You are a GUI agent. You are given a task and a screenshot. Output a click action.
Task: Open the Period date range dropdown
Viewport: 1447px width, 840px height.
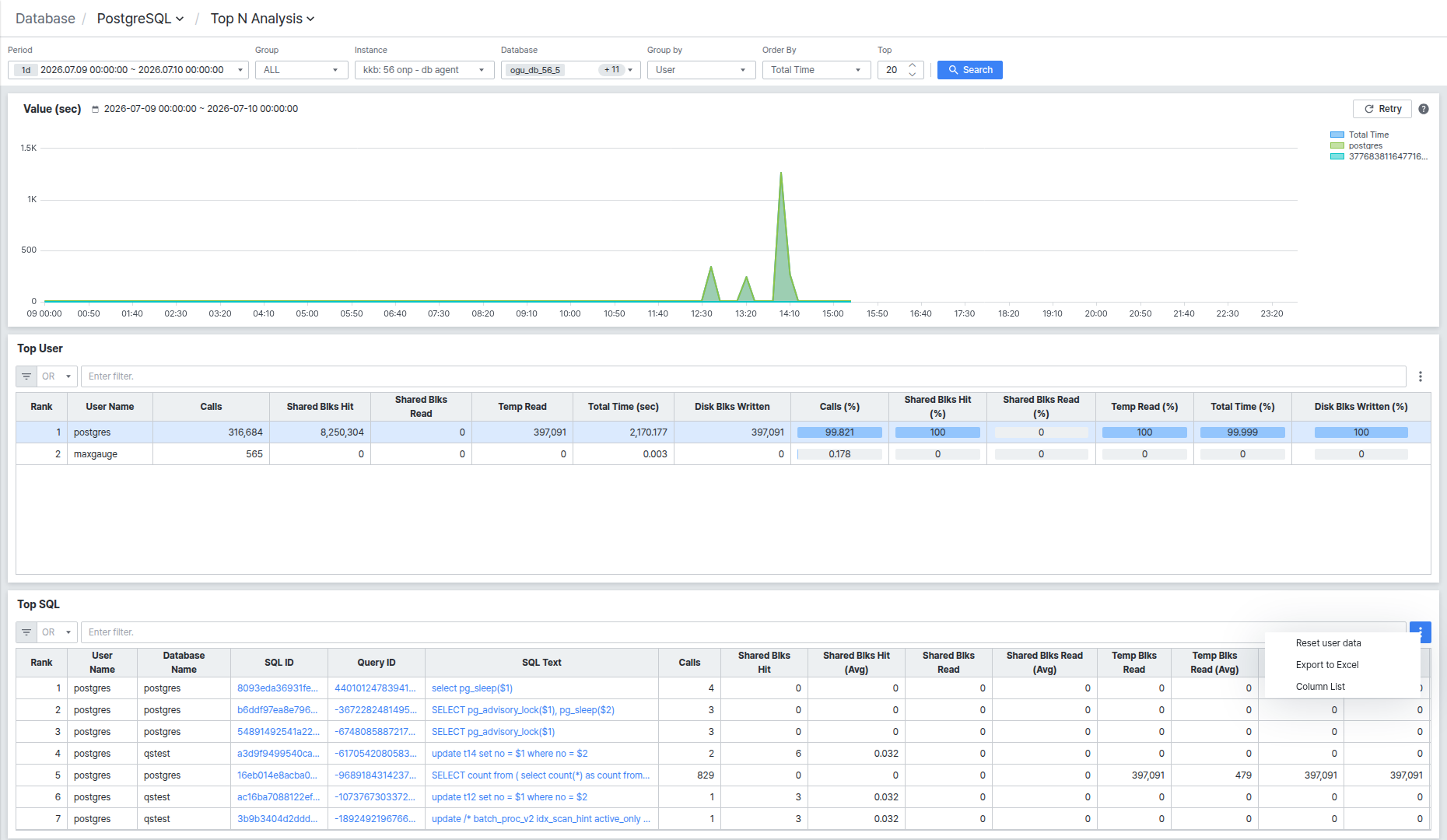pyautogui.click(x=128, y=70)
